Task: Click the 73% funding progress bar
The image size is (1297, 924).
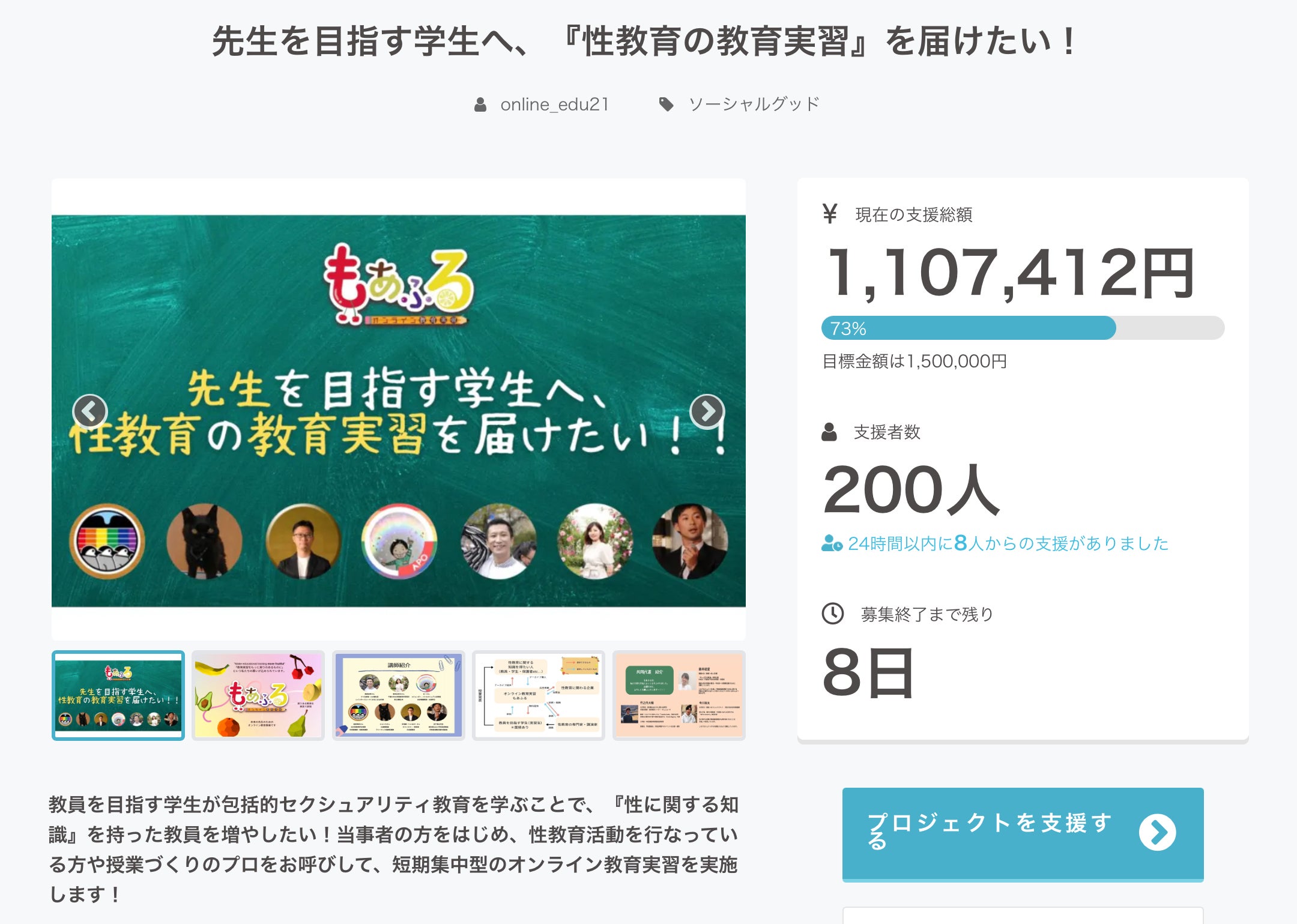Action: (1023, 328)
